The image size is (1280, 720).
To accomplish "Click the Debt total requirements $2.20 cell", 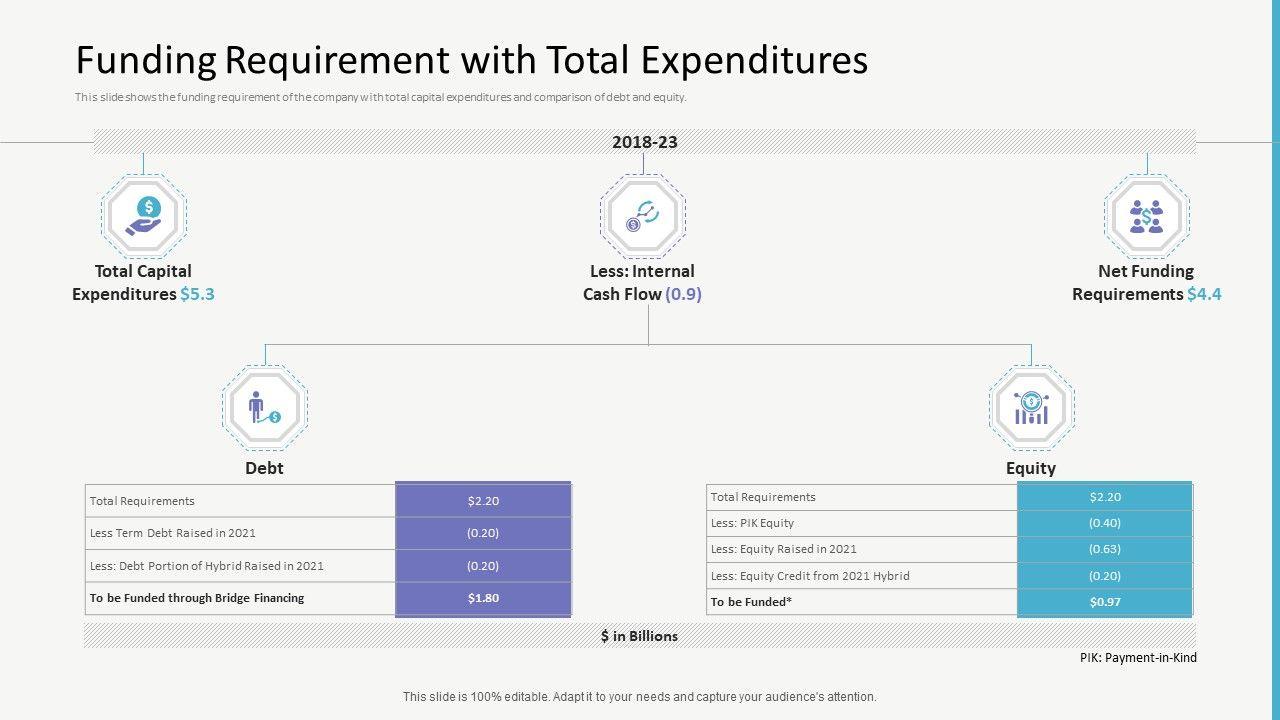I will [483, 501].
